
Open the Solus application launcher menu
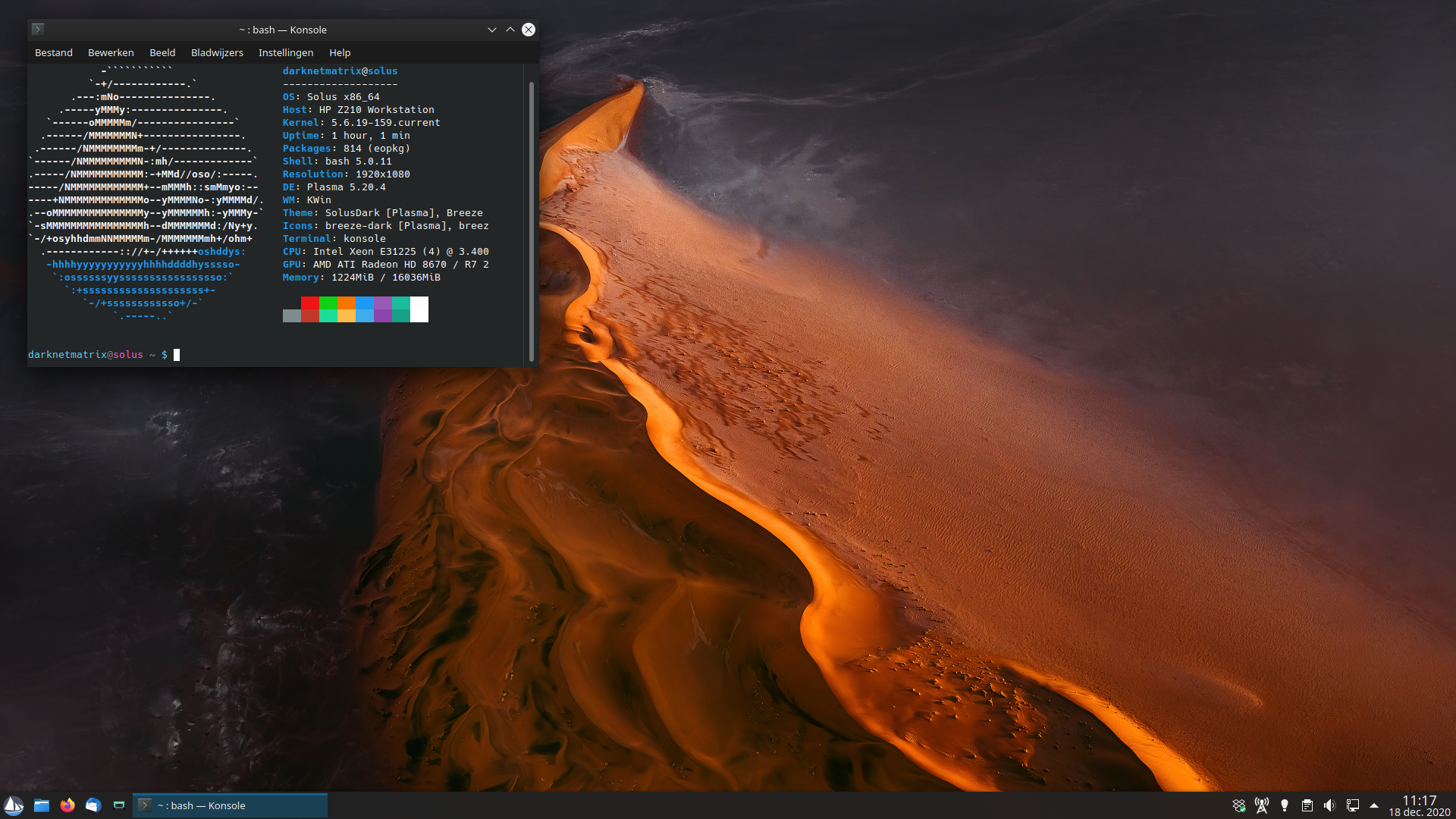(x=14, y=805)
